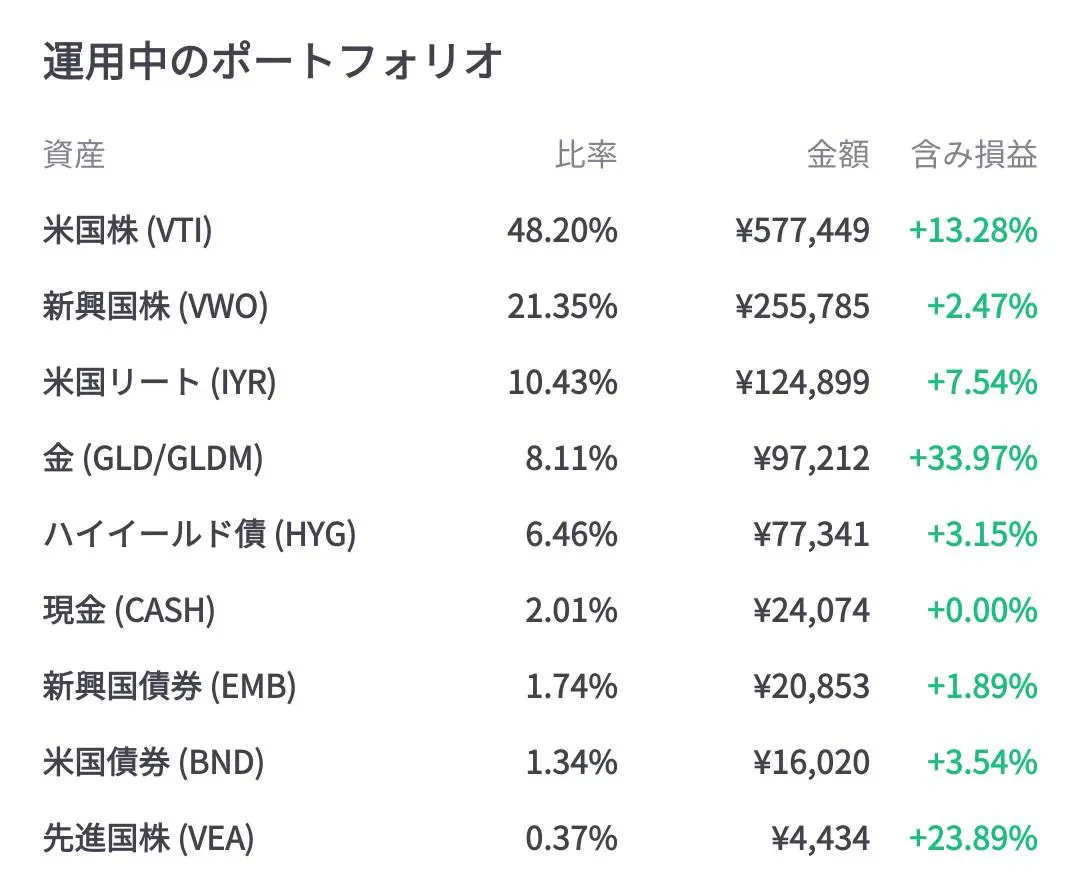Select the 米国債券 (BND) row
Viewport: 1080px width, 887px height.
pos(154,763)
